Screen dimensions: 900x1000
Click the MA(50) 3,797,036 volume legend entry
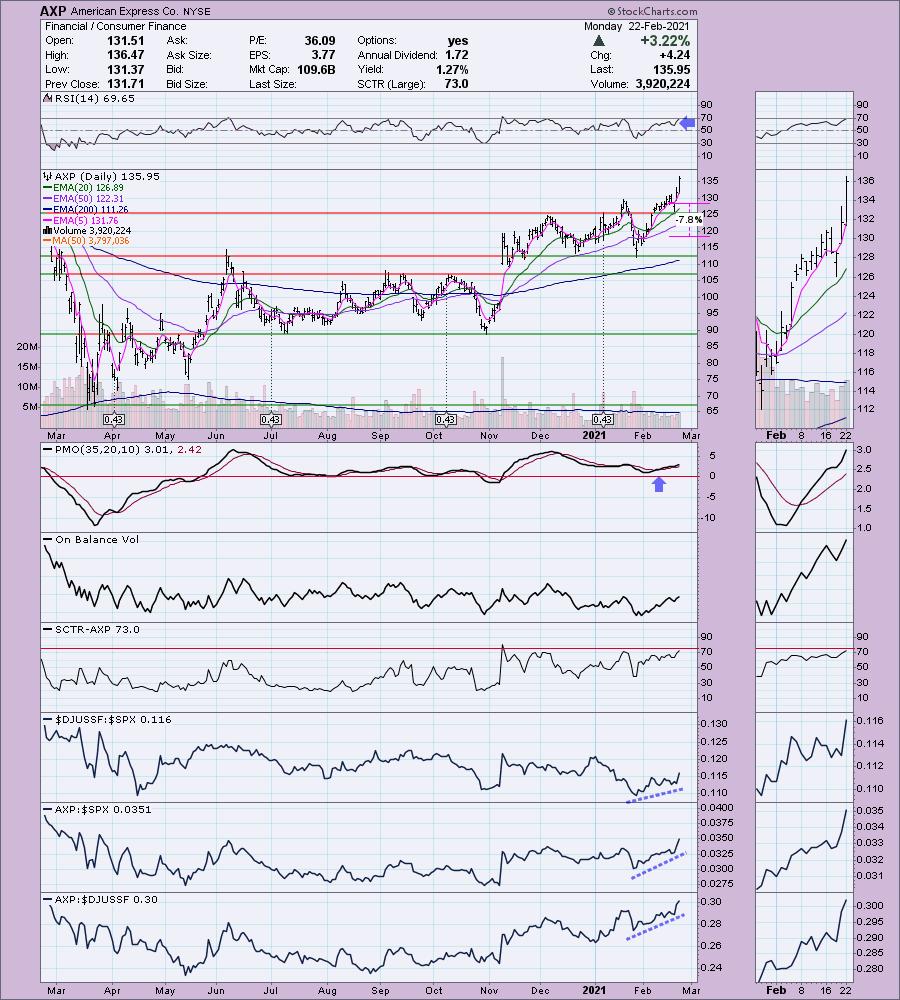[x=91, y=241]
